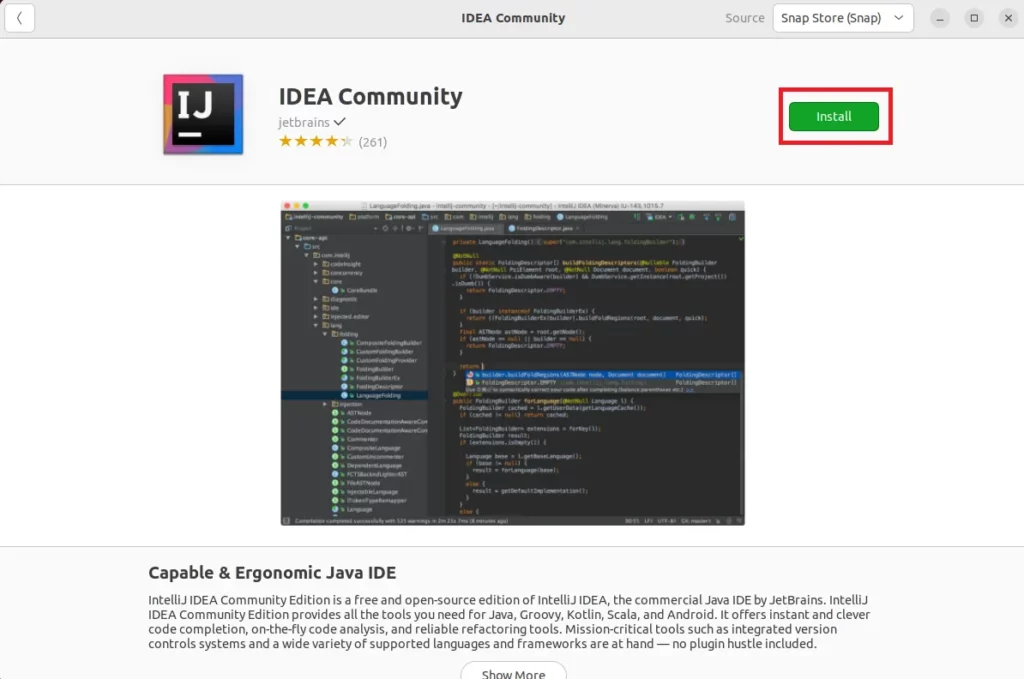Click the 'Capable & Ergonomic Java IDE' heading
The image size is (1024, 679).
(272, 573)
